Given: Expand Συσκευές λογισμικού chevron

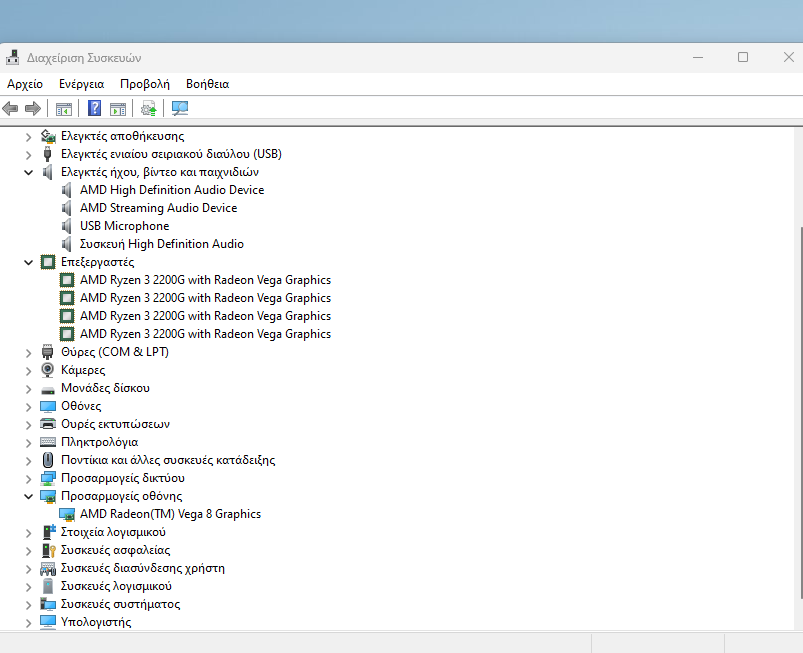Looking at the screenshot, I should (x=29, y=587).
